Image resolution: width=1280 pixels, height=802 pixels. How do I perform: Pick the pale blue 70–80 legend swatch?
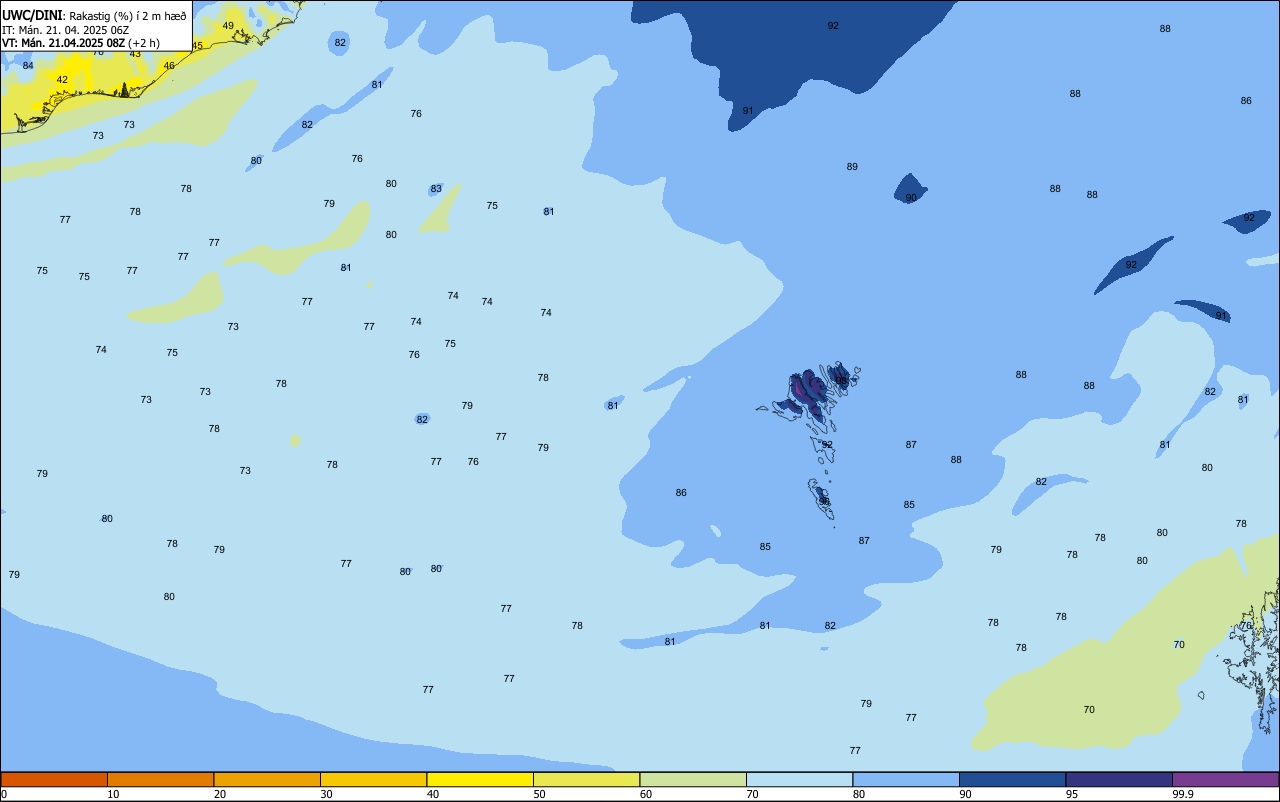click(x=799, y=779)
